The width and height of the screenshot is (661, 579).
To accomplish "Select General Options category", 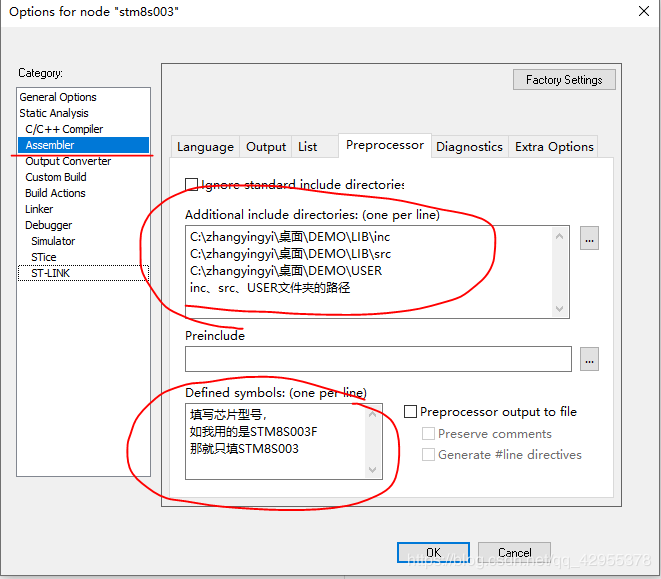I will (58, 97).
